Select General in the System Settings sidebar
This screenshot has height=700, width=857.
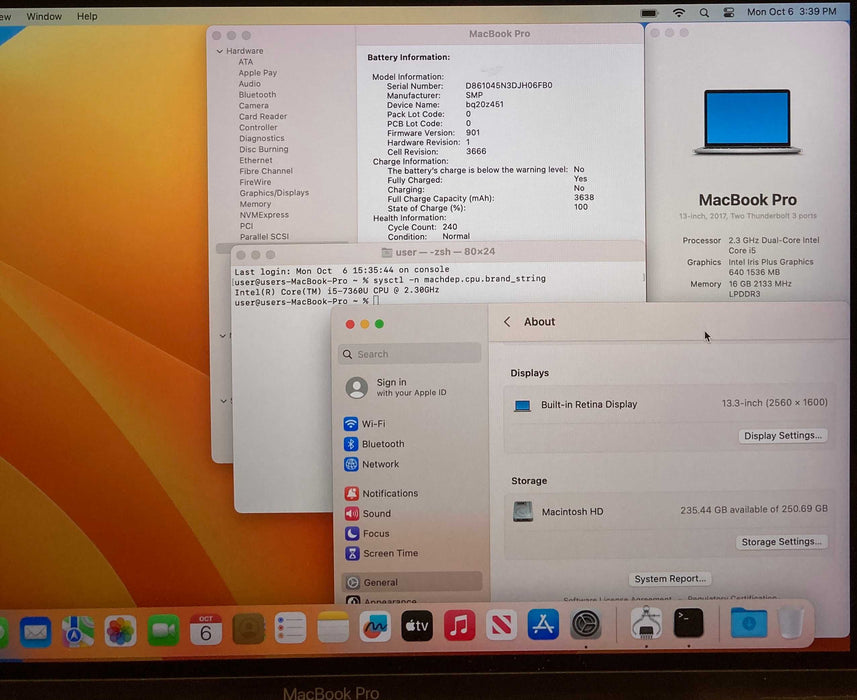click(412, 582)
